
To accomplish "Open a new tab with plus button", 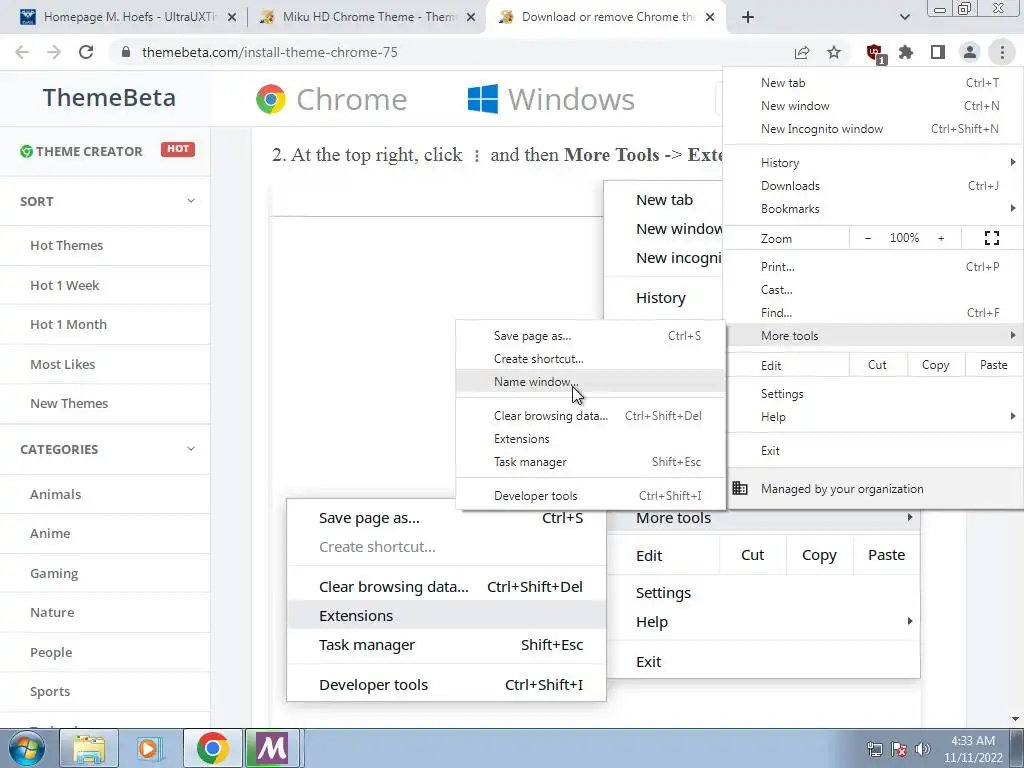I will point(748,17).
